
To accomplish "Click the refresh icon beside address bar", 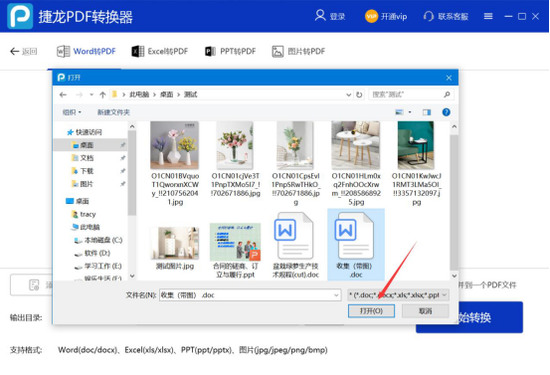I will (x=359, y=95).
